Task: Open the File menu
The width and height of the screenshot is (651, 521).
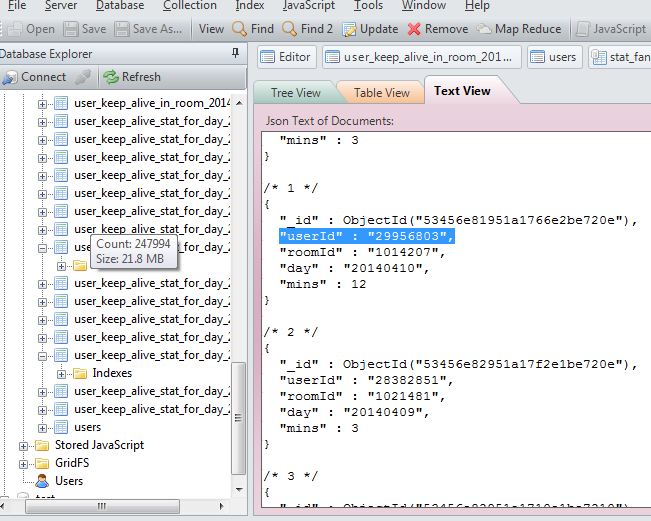Action: point(17,5)
